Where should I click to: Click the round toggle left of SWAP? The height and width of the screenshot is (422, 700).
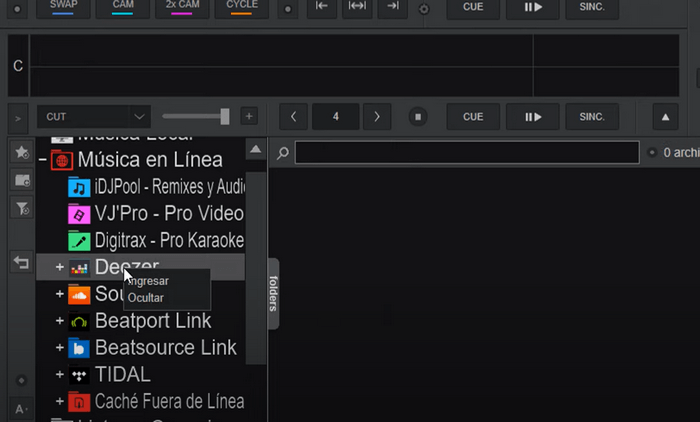click(x=17, y=8)
